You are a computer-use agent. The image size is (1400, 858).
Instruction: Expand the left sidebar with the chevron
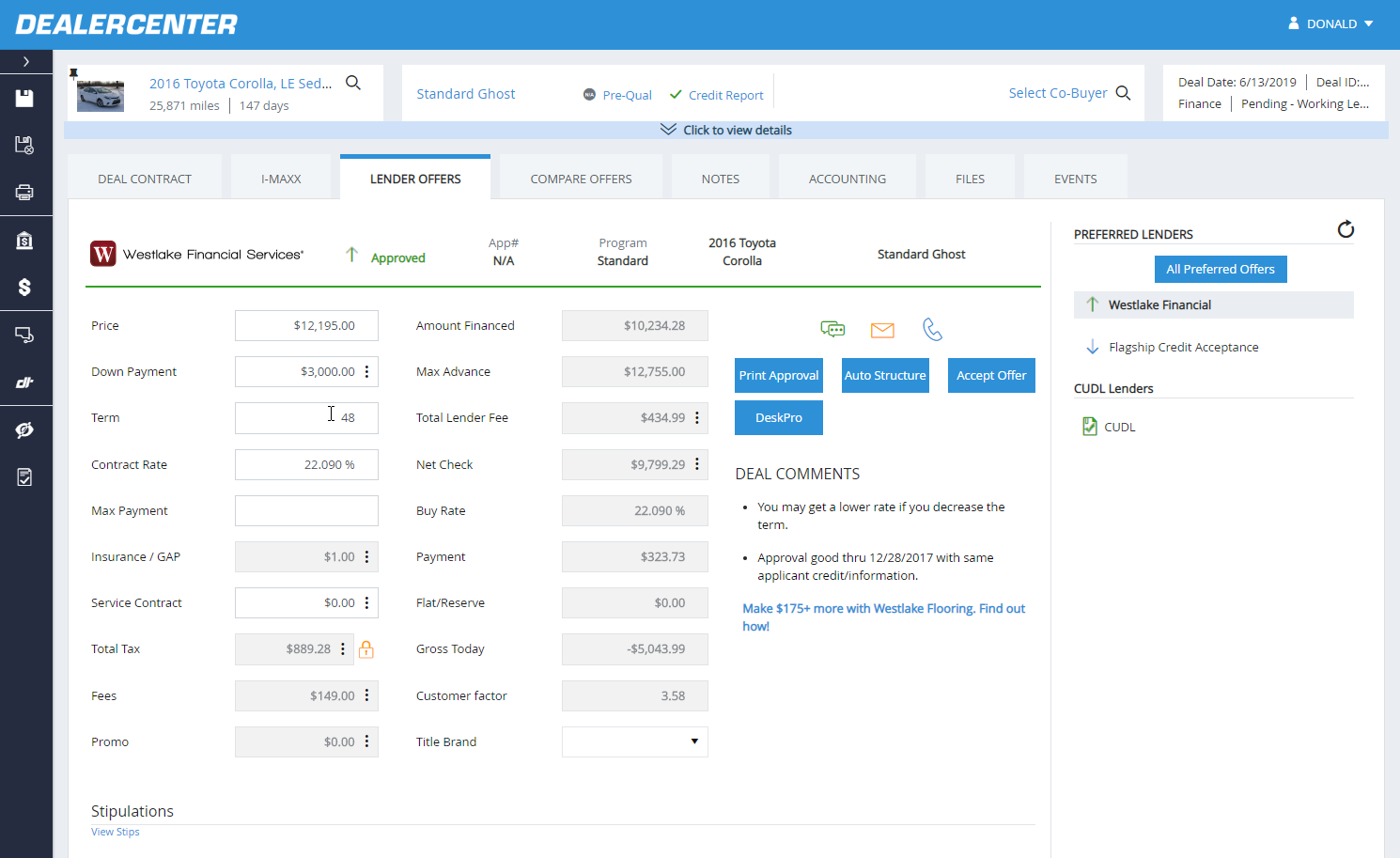(25, 61)
